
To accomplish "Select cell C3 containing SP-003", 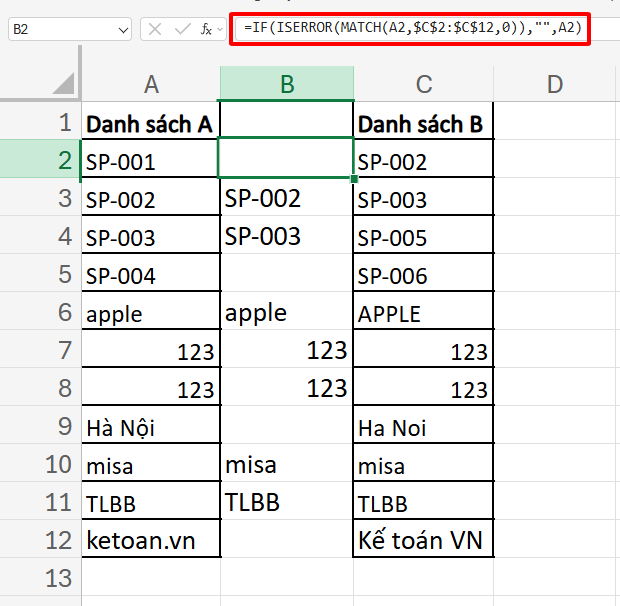I will [x=423, y=197].
